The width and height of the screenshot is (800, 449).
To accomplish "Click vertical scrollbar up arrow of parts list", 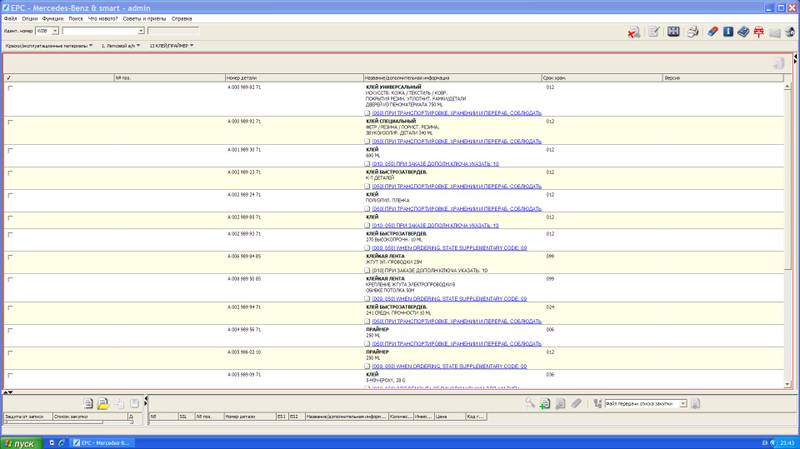I will (787, 87).
